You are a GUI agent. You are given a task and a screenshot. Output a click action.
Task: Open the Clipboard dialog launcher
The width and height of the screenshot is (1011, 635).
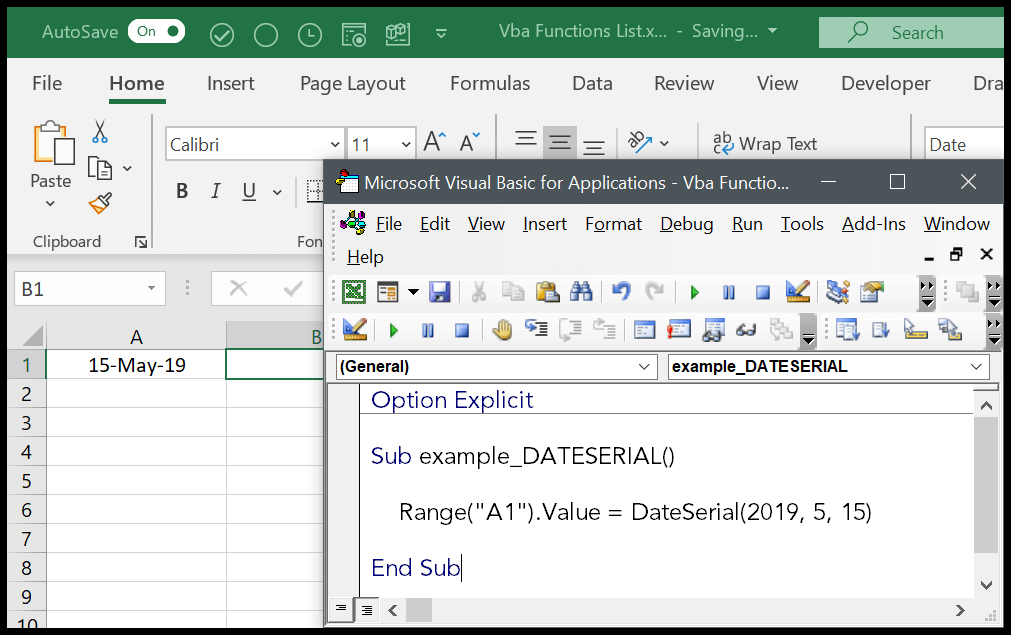(140, 241)
